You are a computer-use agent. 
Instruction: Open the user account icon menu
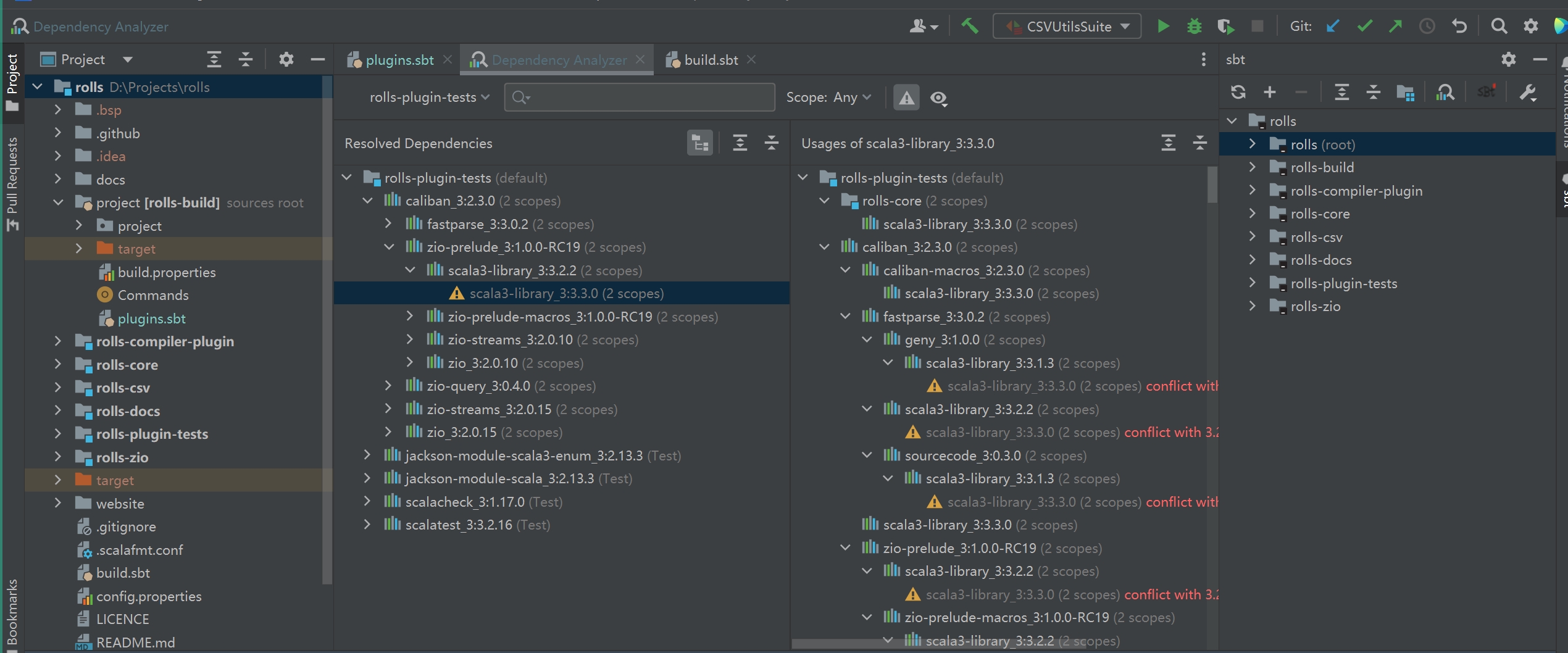pyautogui.click(x=924, y=27)
